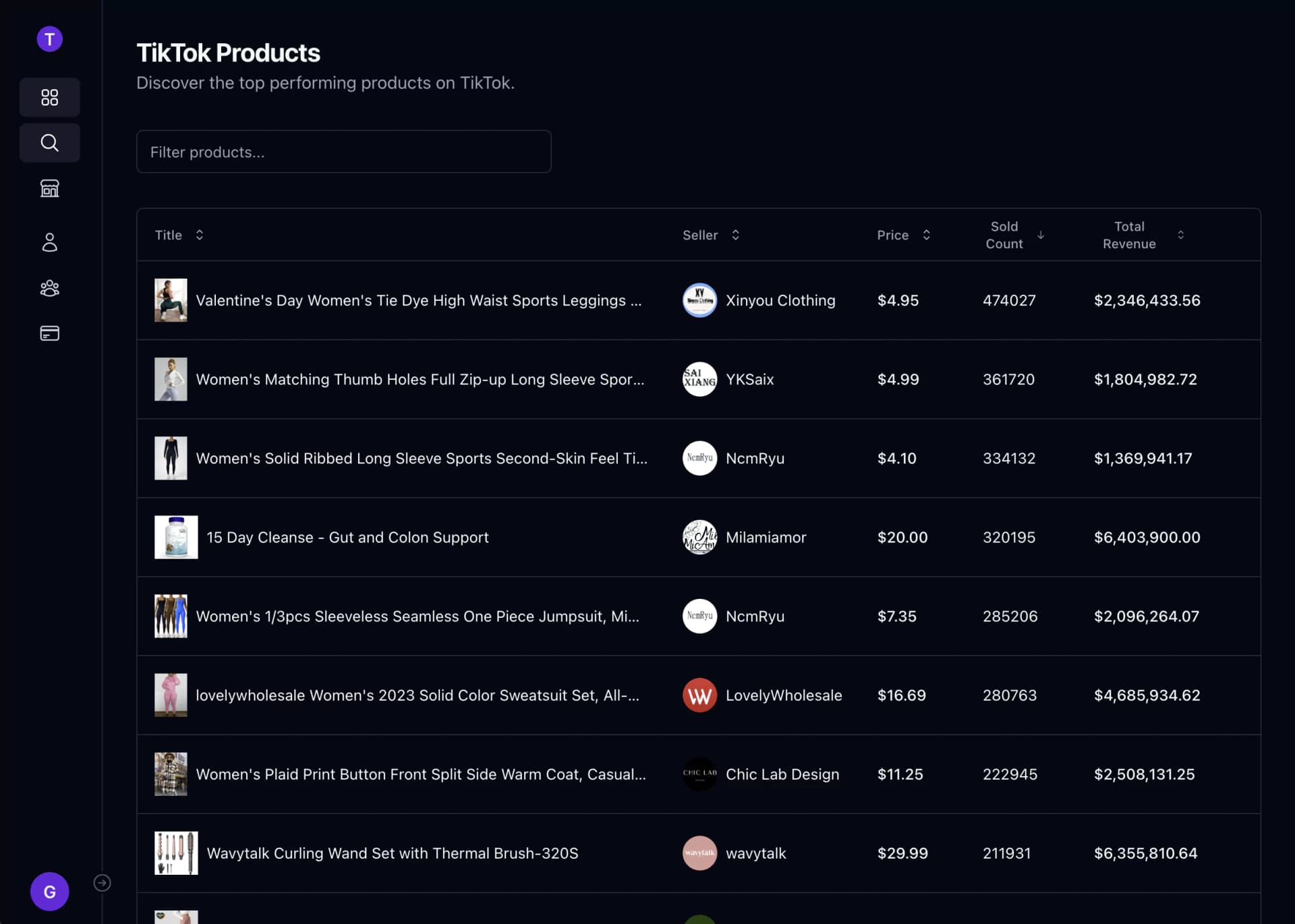Open the shop storefront icon in sidebar

pyautogui.click(x=49, y=188)
